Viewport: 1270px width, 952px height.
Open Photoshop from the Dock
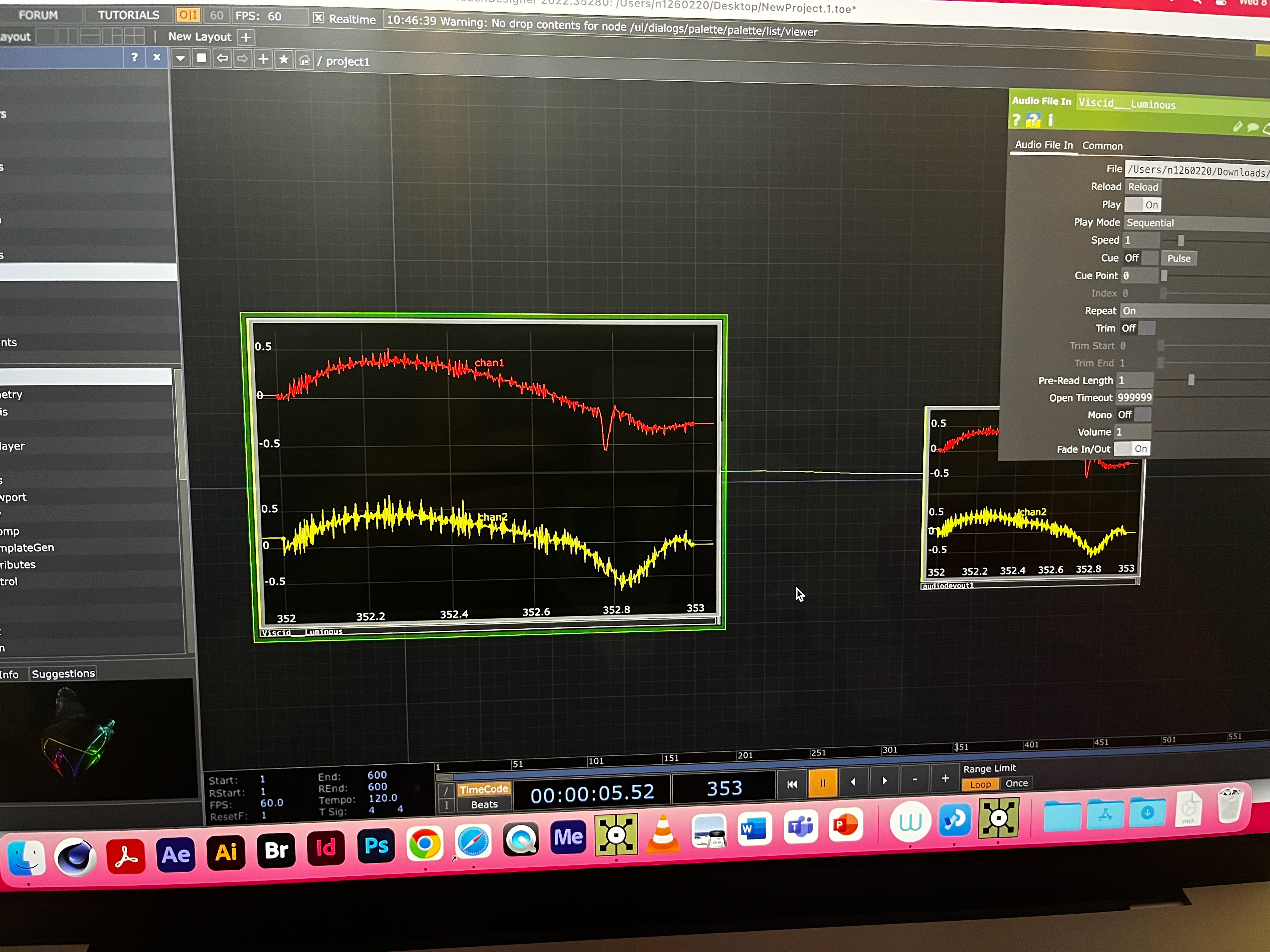pos(376,846)
